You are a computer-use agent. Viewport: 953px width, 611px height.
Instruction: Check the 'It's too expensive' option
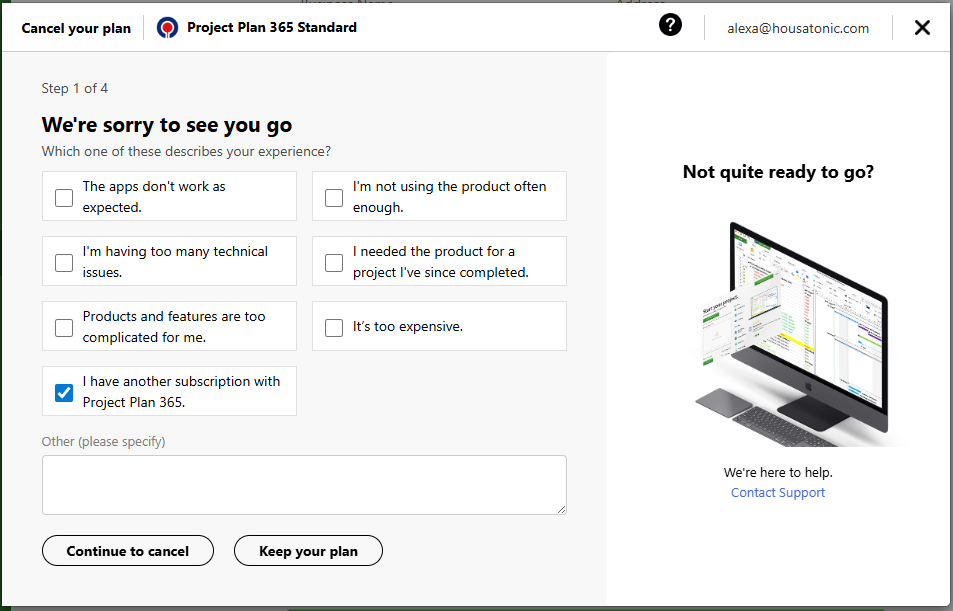(x=334, y=328)
